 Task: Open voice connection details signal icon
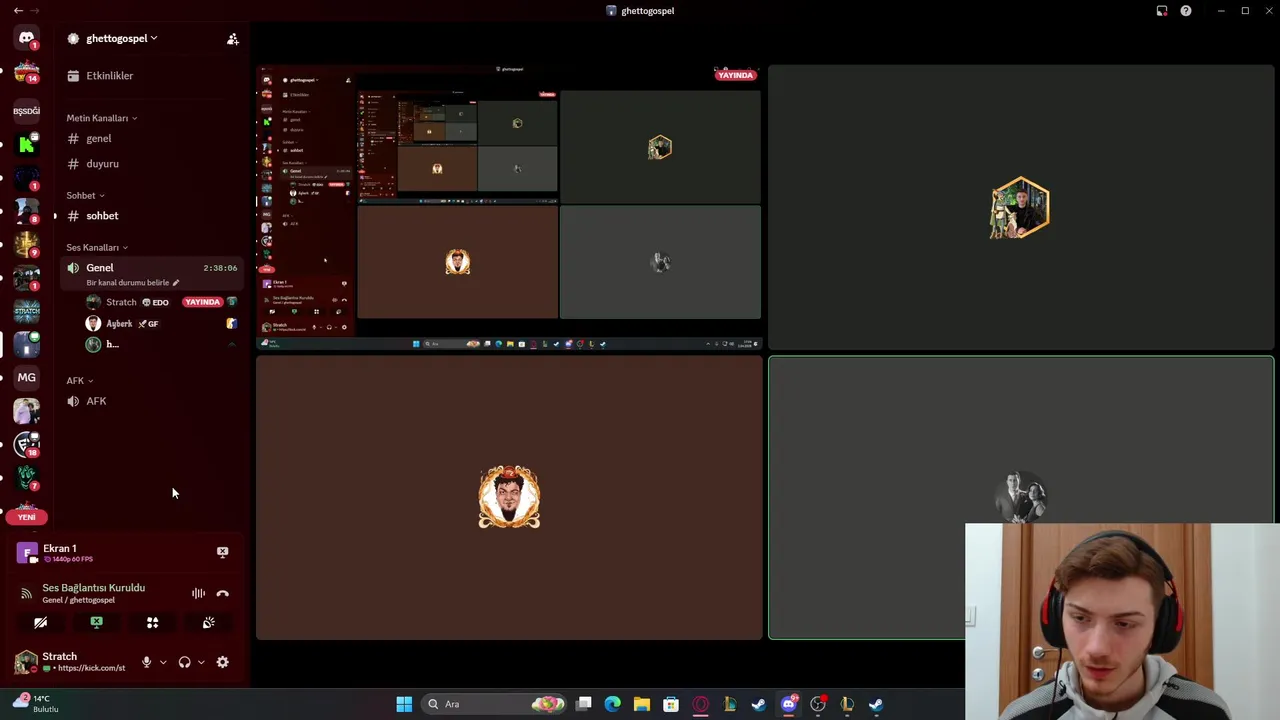(x=26, y=593)
